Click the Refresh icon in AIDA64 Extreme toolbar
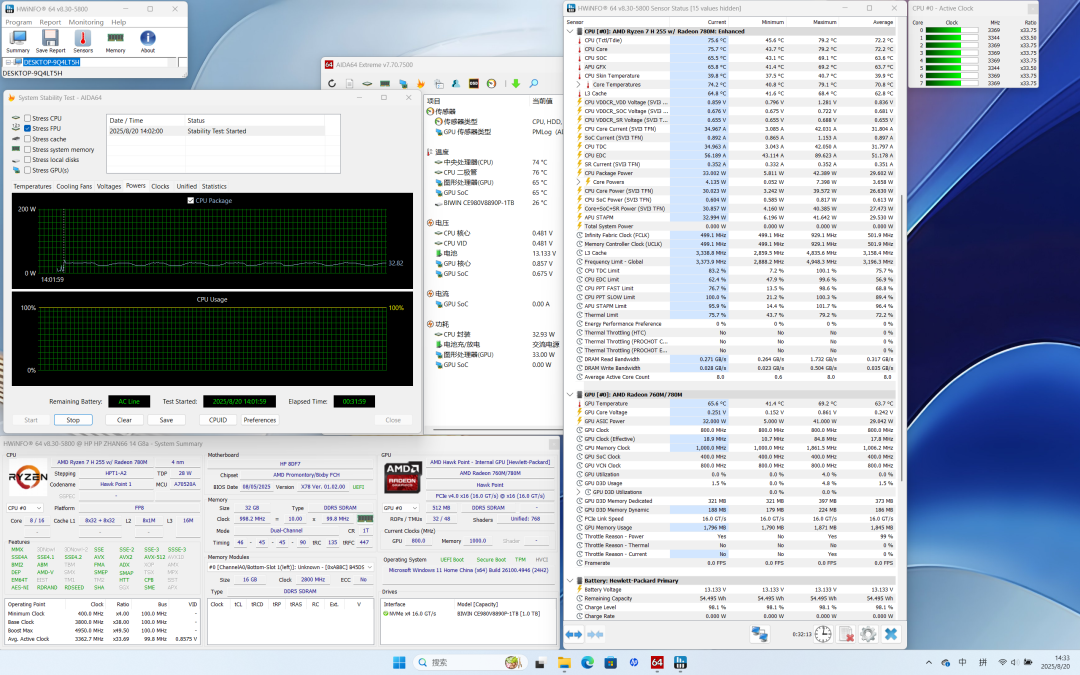This screenshot has height=675, width=1080. 332,83
